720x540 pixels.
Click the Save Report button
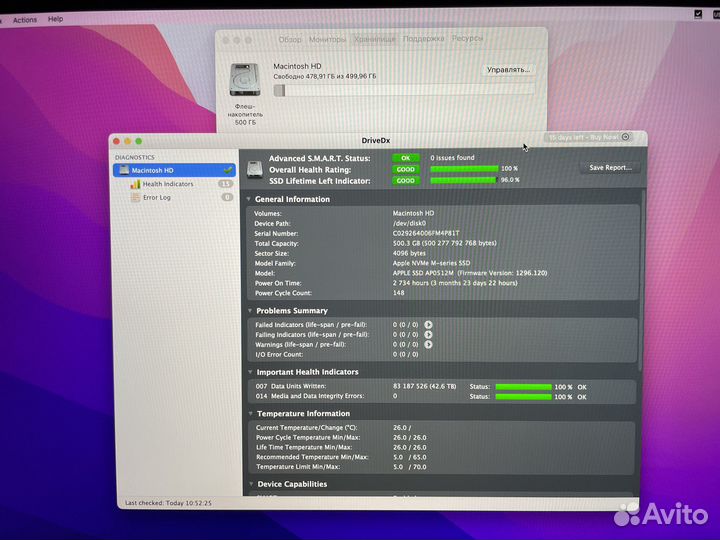point(610,168)
